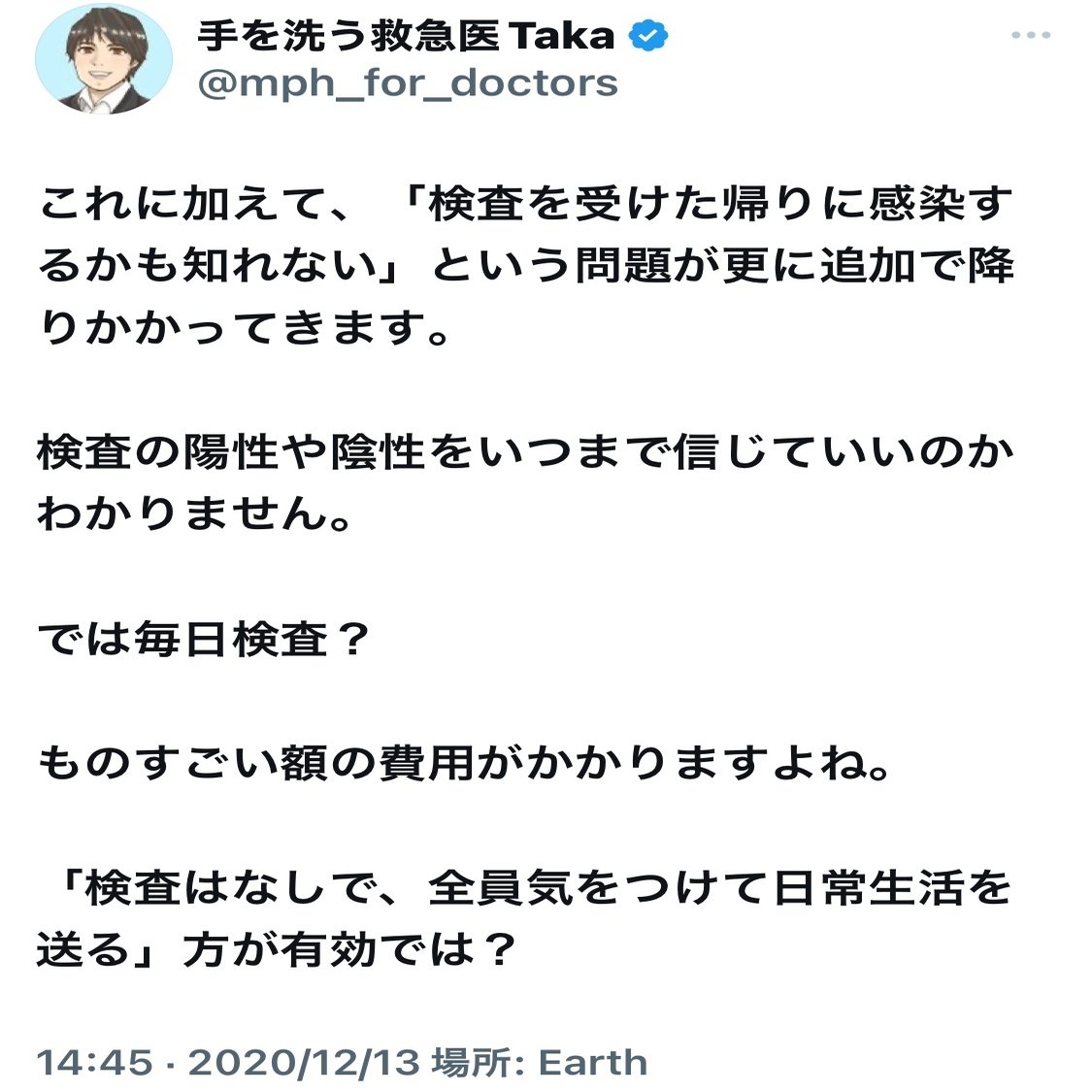Open the Earth location link
The width and height of the screenshot is (1092, 1092).
tap(593, 1063)
